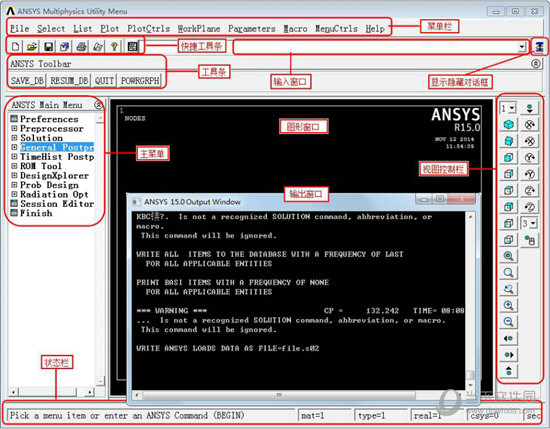Click the RESUM_DB toolbar button
Screen dimensions: 550x429
pyautogui.click(x=69, y=81)
